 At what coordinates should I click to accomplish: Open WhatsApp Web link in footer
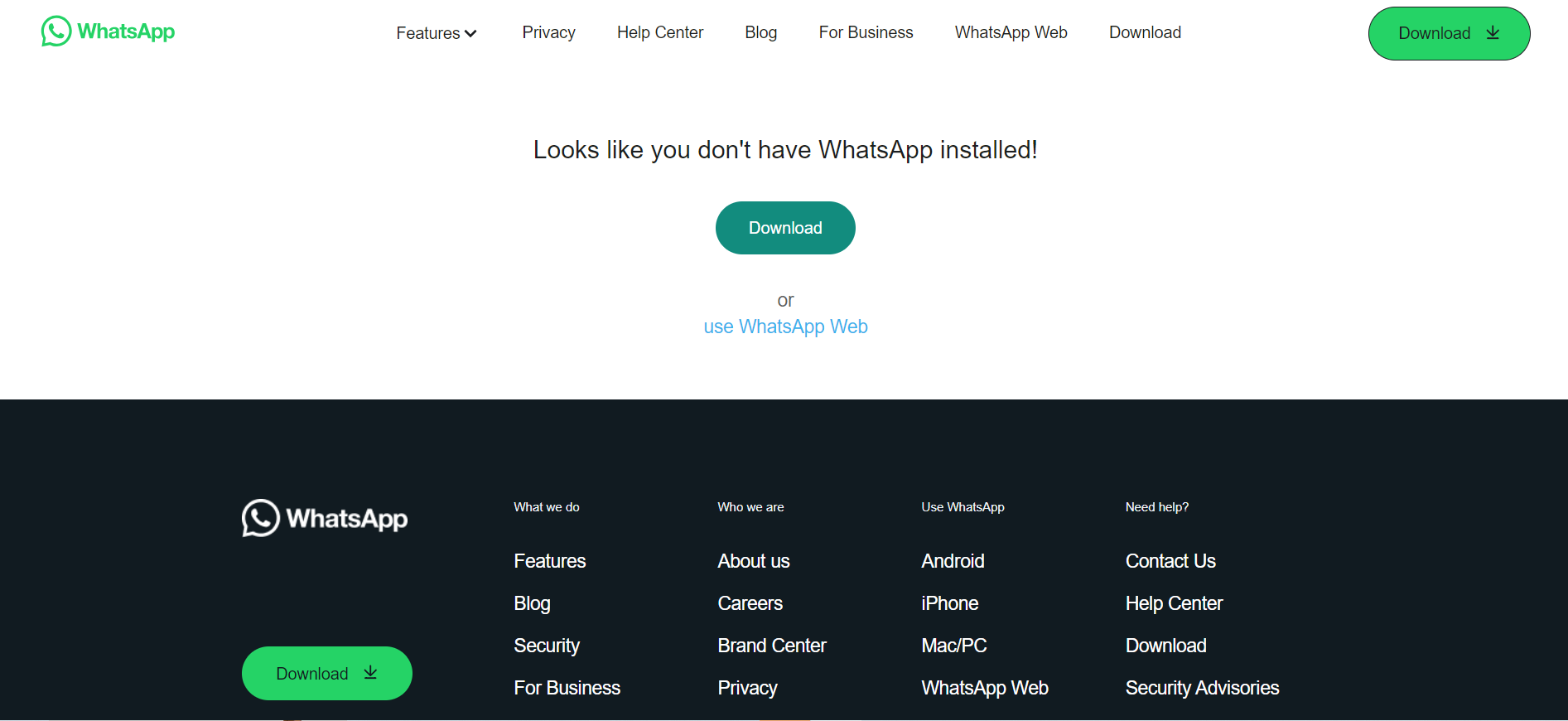pos(985,688)
